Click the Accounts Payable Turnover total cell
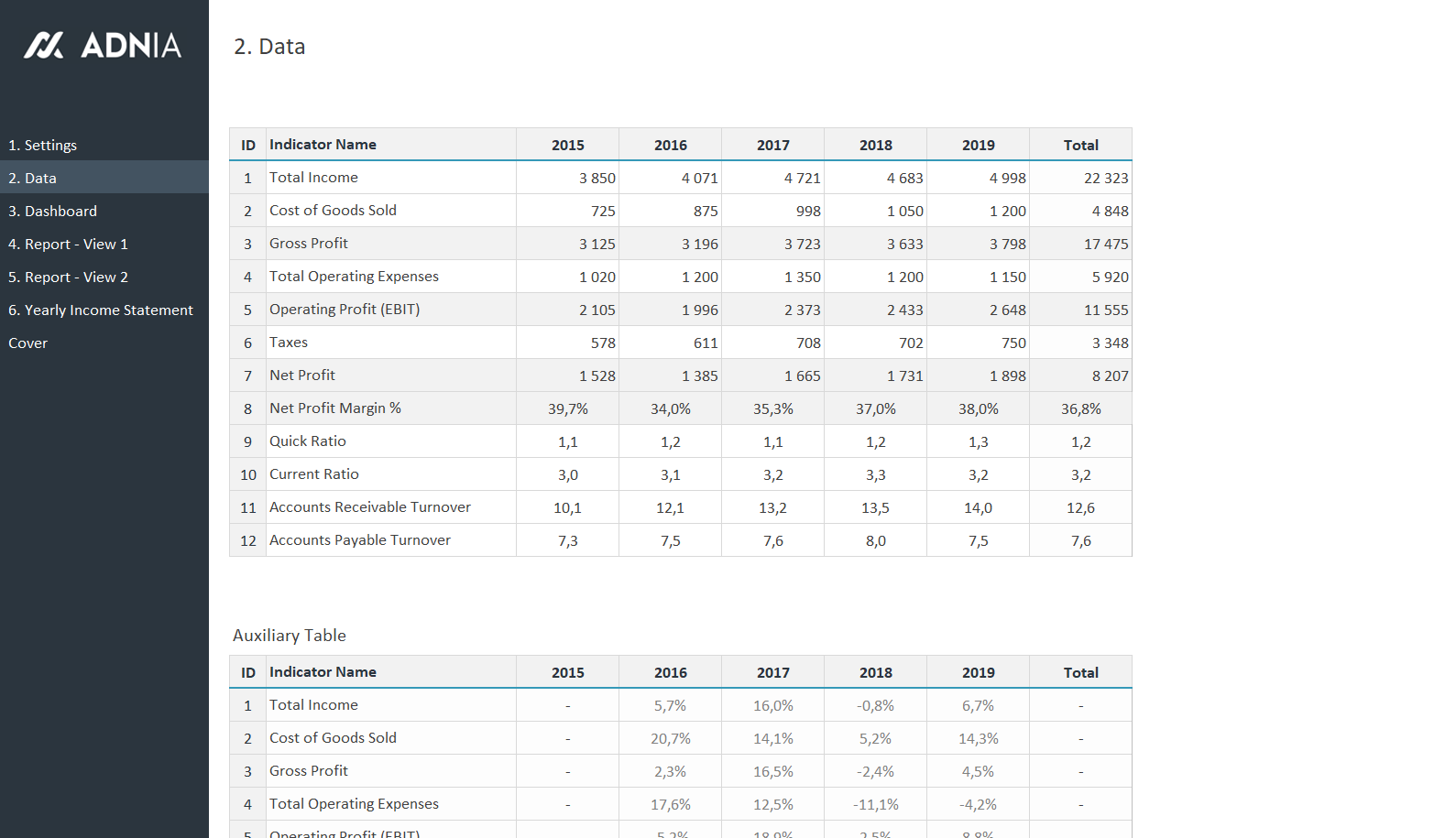Screen dimensions: 1456x838 1080,540
